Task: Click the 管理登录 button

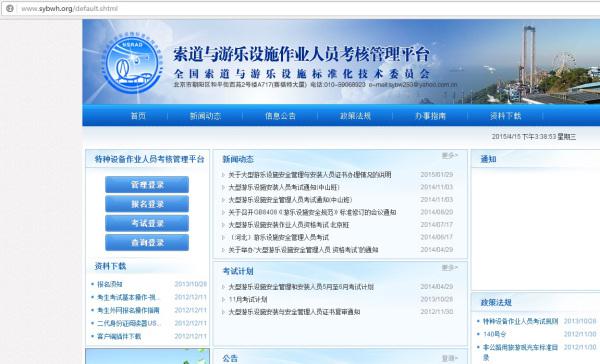Action: [147, 184]
